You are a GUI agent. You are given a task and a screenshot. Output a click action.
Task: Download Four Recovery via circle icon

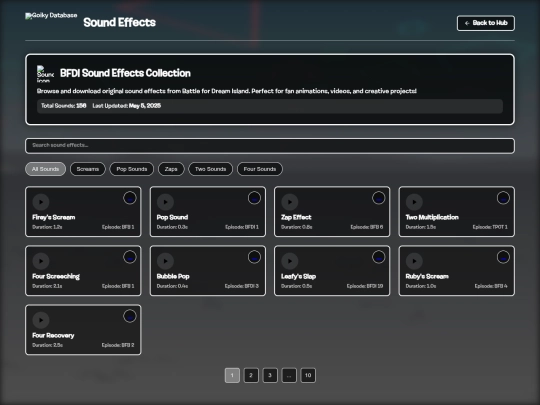(x=130, y=316)
